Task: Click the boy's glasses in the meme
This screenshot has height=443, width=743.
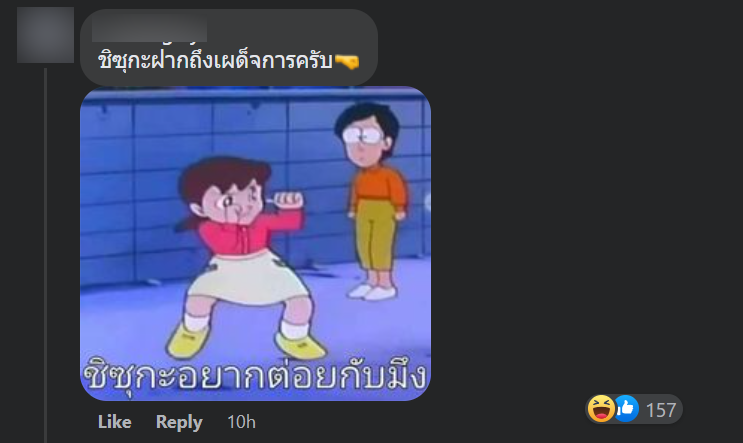Action: pos(363,136)
